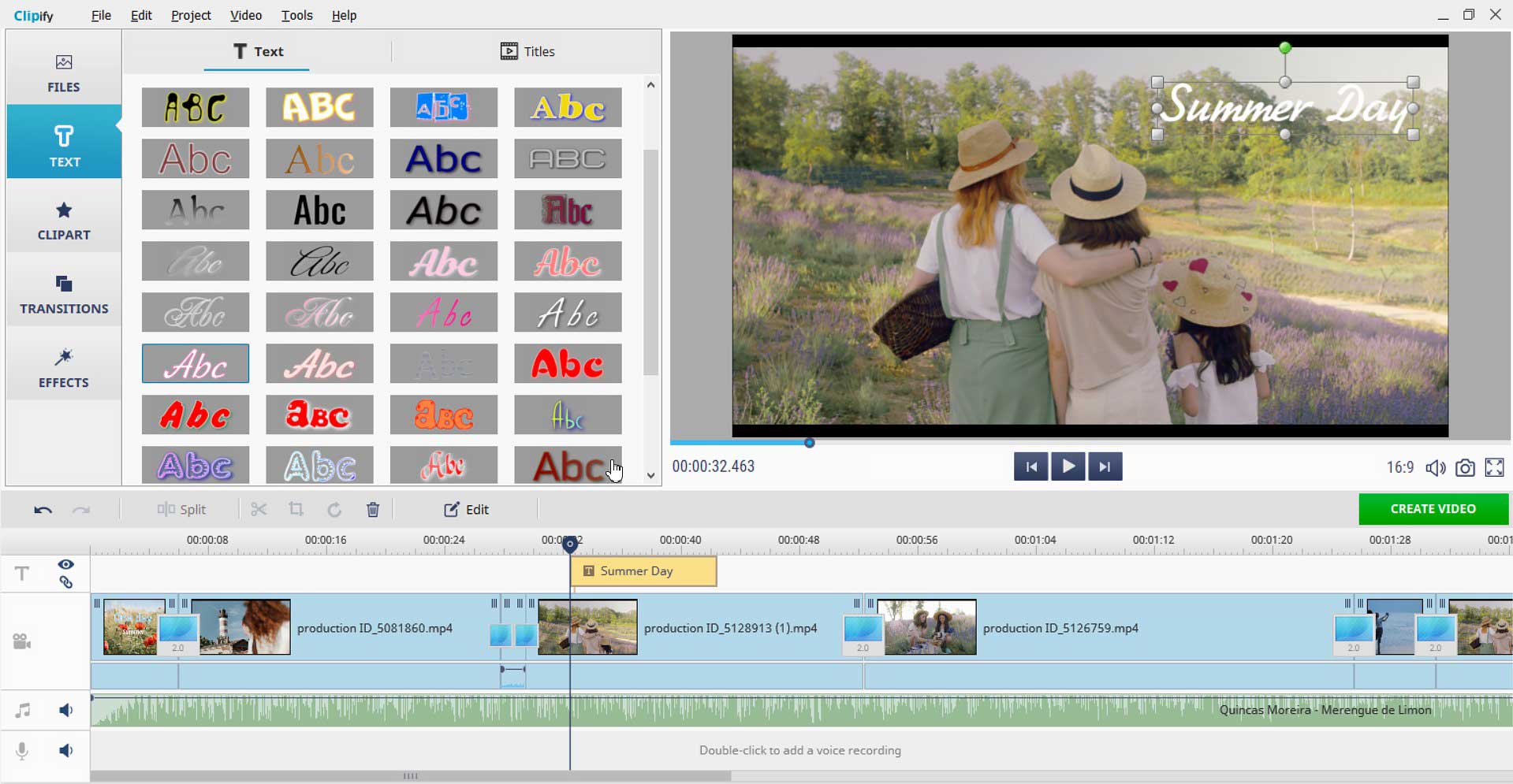Open the Effects panel

pos(64,368)
